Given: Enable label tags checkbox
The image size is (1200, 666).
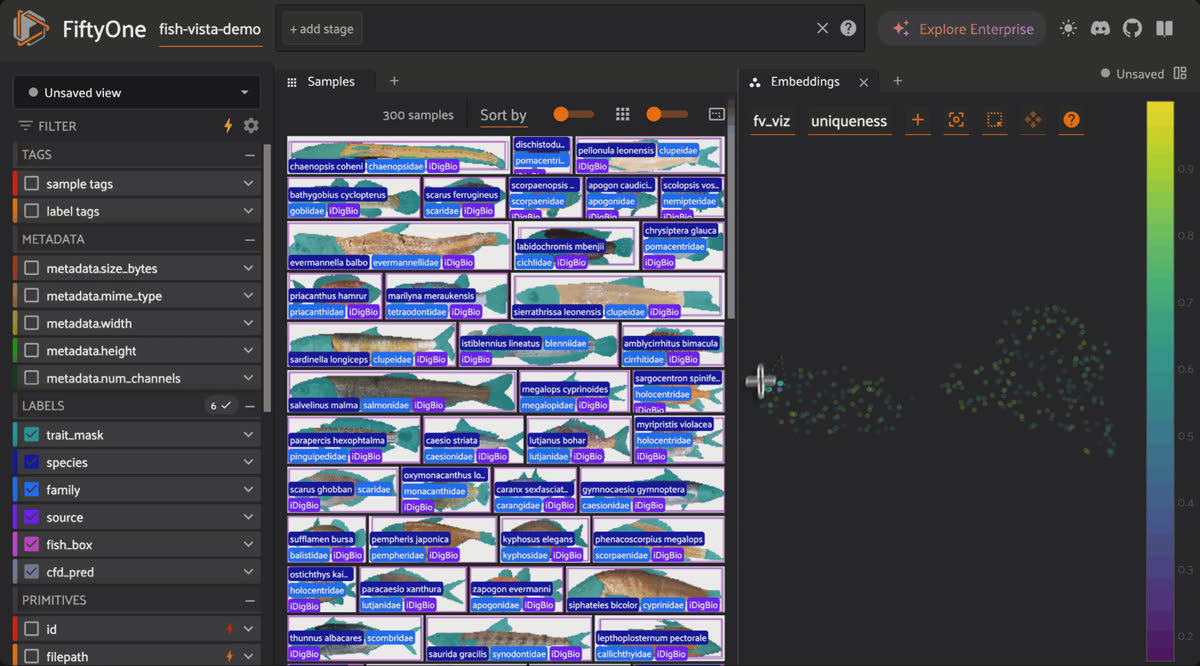Looking at the screenshot, I should point(31,211).
